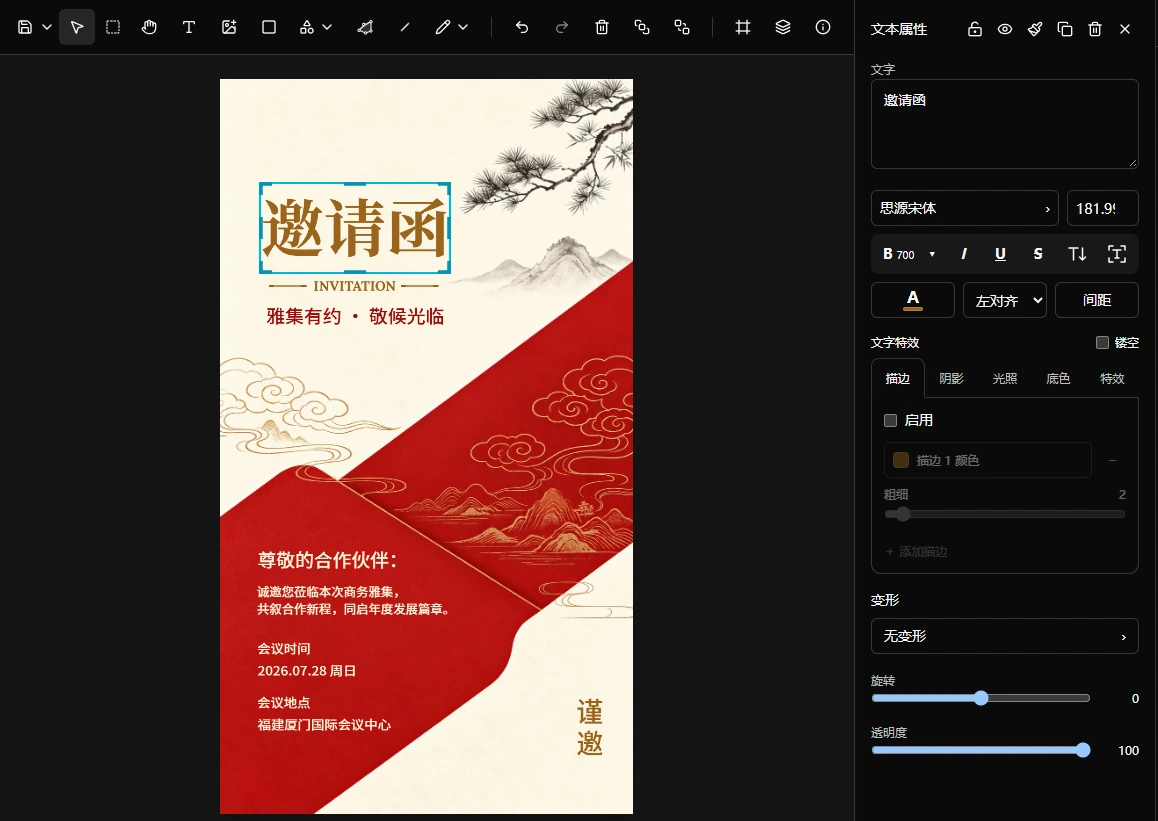Screen dimensions: 1158x821
Task: Click the 透明度 opacity slider
Action: (x=981, y=750)
